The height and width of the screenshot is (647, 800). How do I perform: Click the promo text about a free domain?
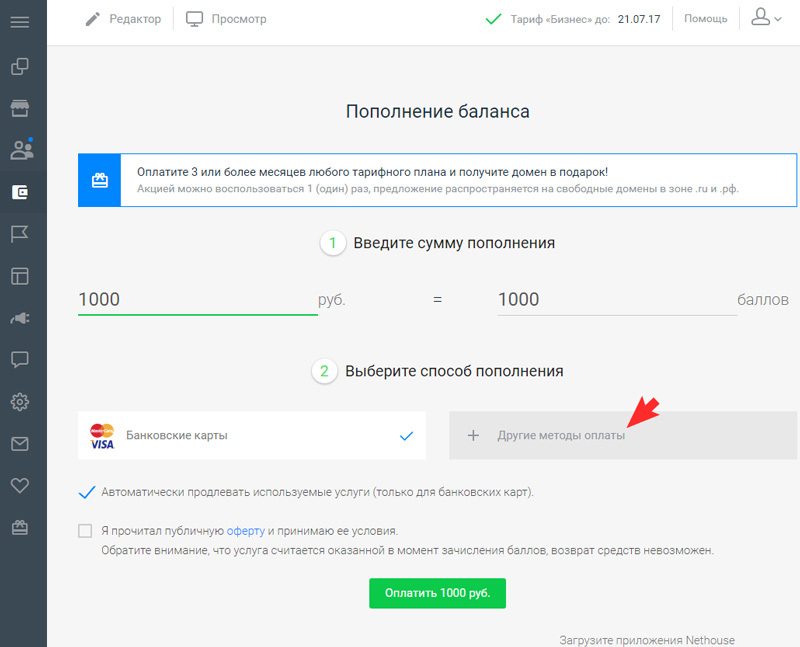pyautogui.click(x=372, y=172)
